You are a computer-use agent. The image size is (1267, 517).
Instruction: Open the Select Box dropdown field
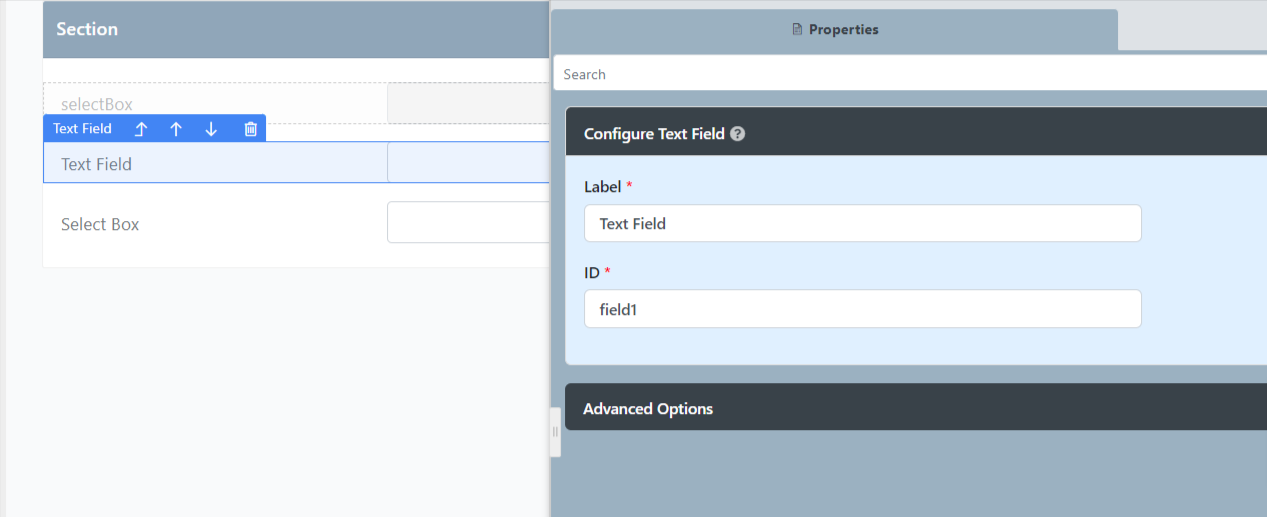tap(468, 223)
